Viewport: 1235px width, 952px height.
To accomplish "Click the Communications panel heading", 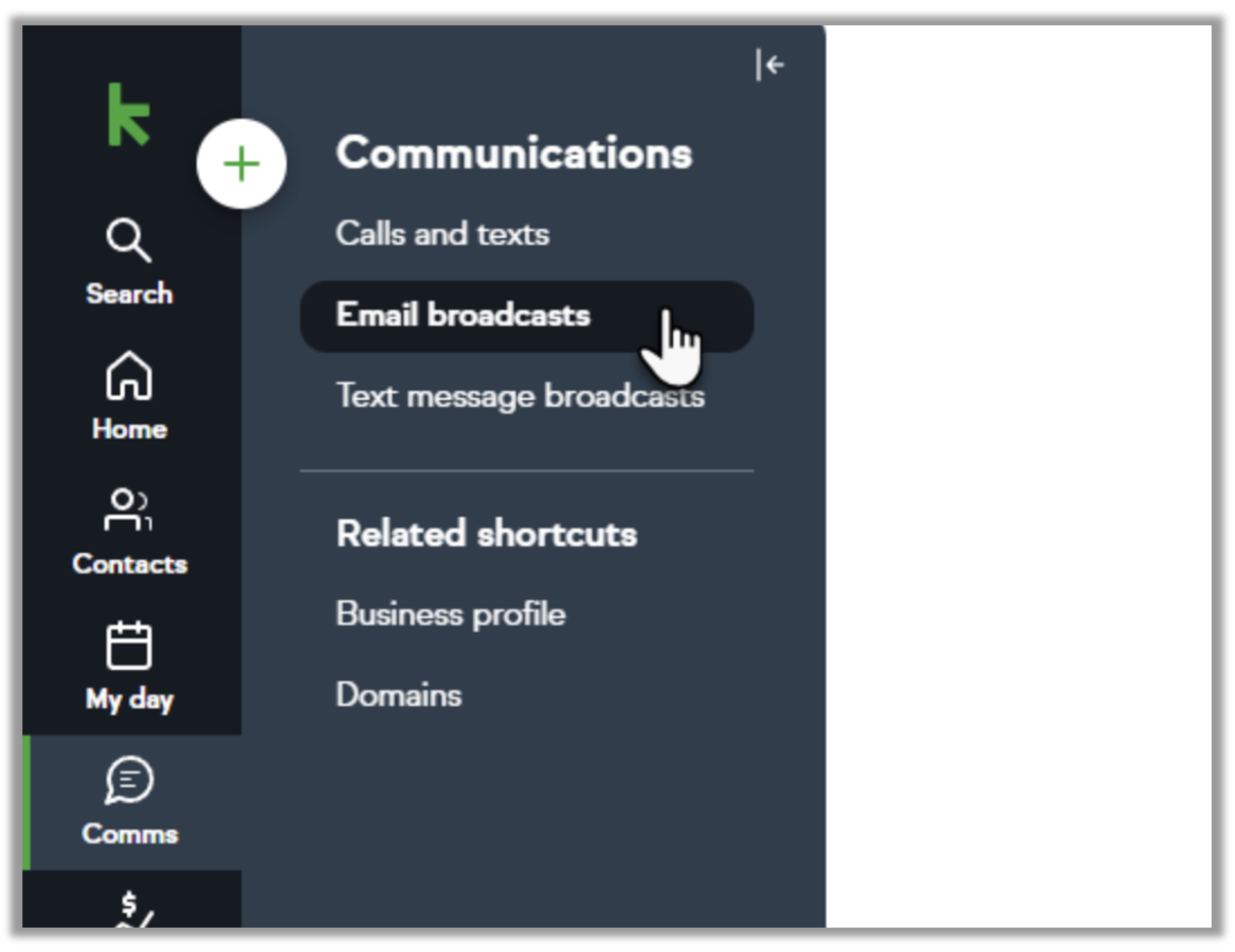I will (x=514, y=153).
